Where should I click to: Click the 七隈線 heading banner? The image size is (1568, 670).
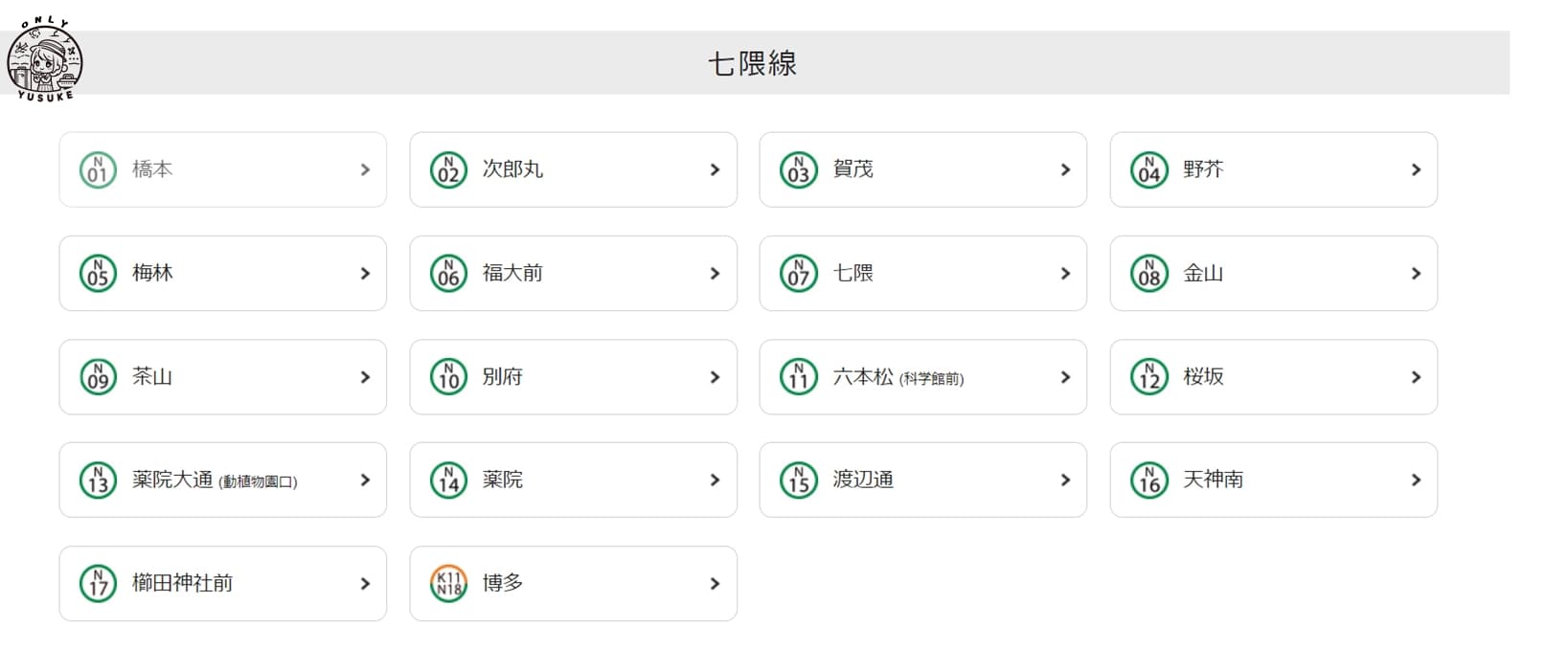[752, 63]
